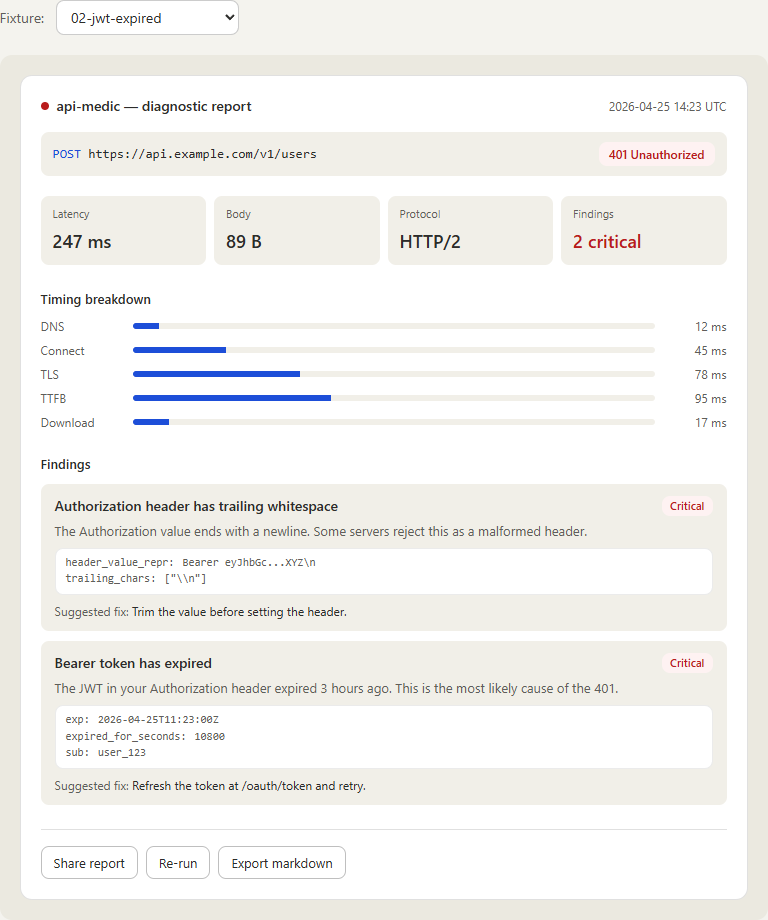Screen dimensions: 768x920
Task: Click the heading Authorization header has trailing whitespace
Action: [196, 506]
